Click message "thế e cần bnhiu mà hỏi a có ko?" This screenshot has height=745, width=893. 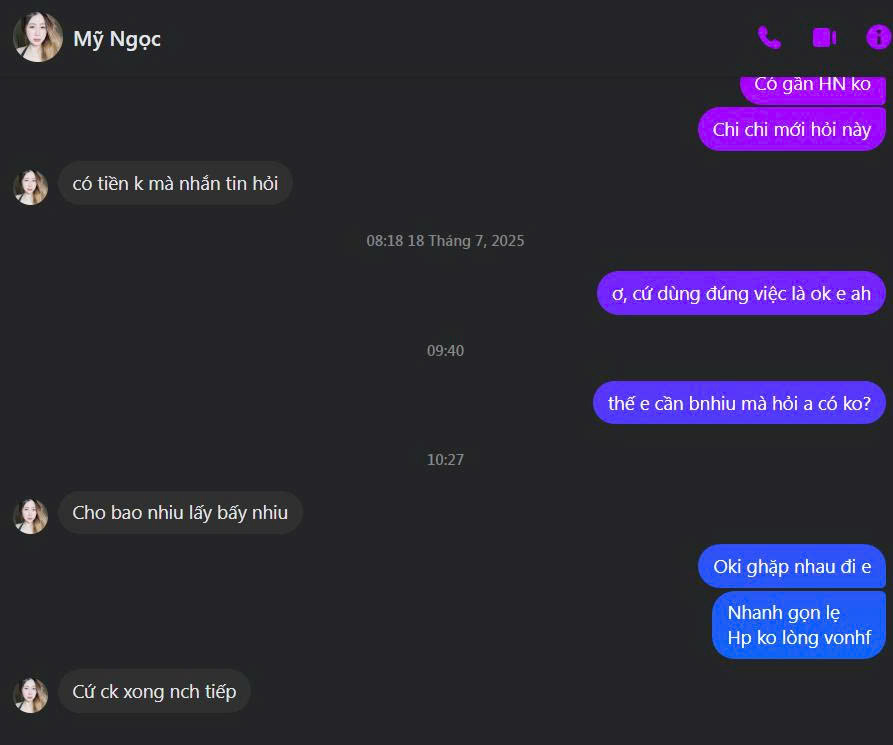[739, 403]
